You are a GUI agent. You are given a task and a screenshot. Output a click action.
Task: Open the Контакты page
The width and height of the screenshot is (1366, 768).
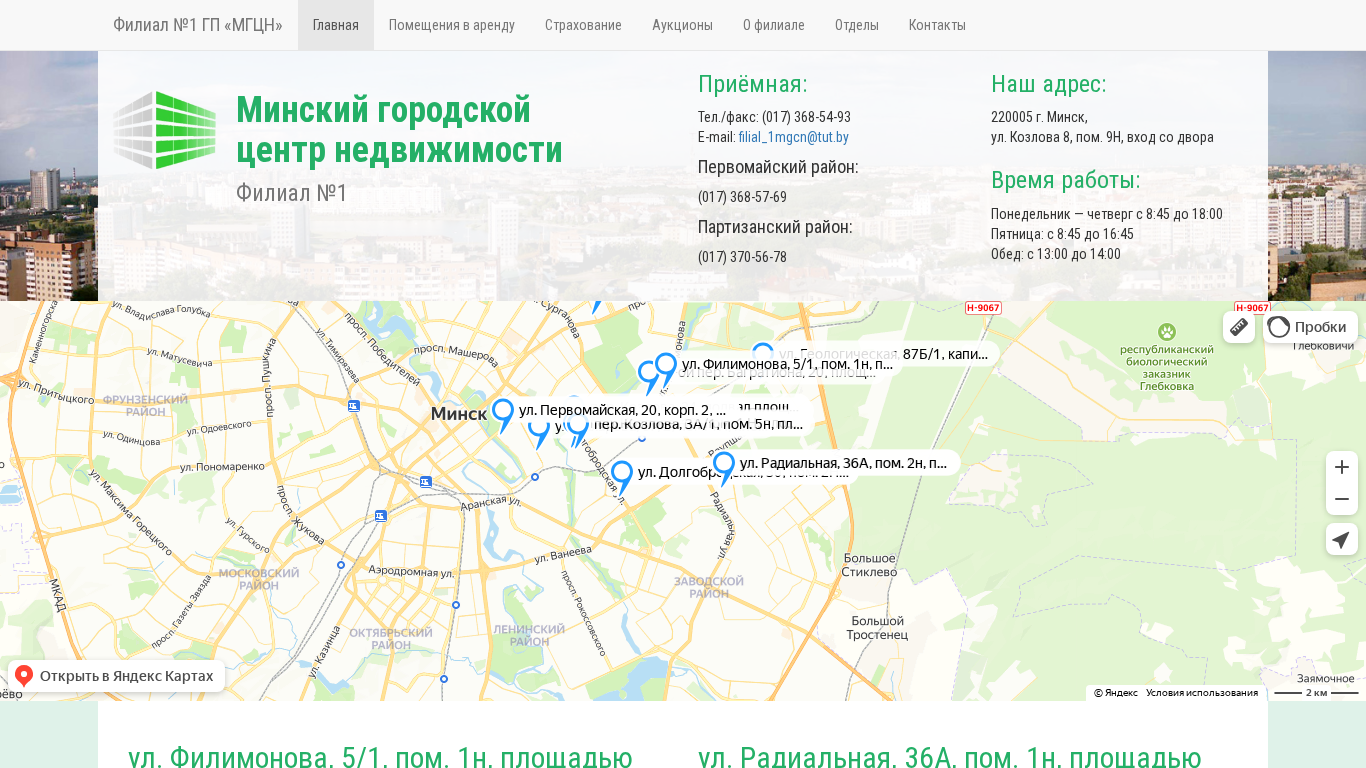(x=937, y=25)
